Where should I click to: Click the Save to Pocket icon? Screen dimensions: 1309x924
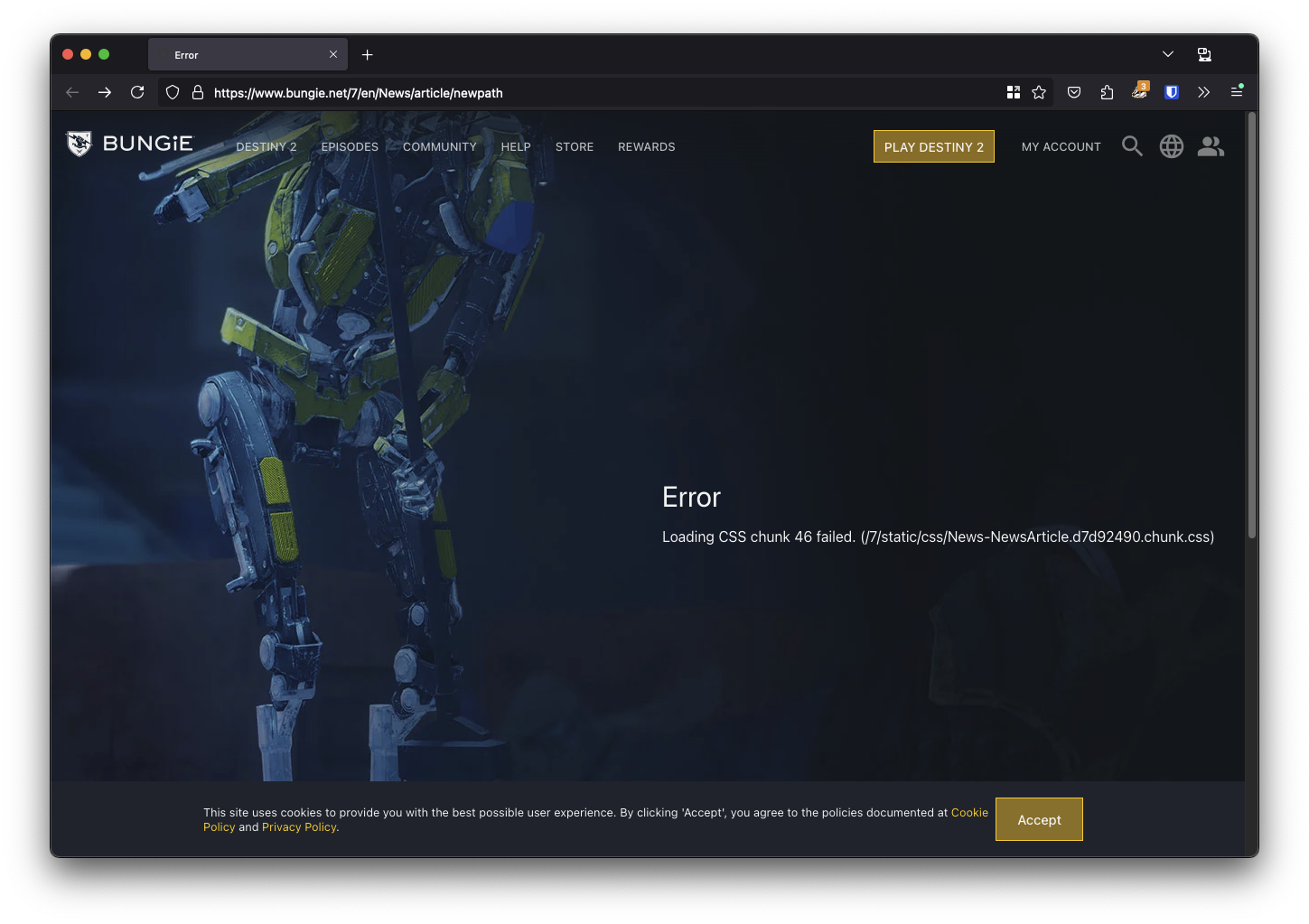[x=1074, y=92]
